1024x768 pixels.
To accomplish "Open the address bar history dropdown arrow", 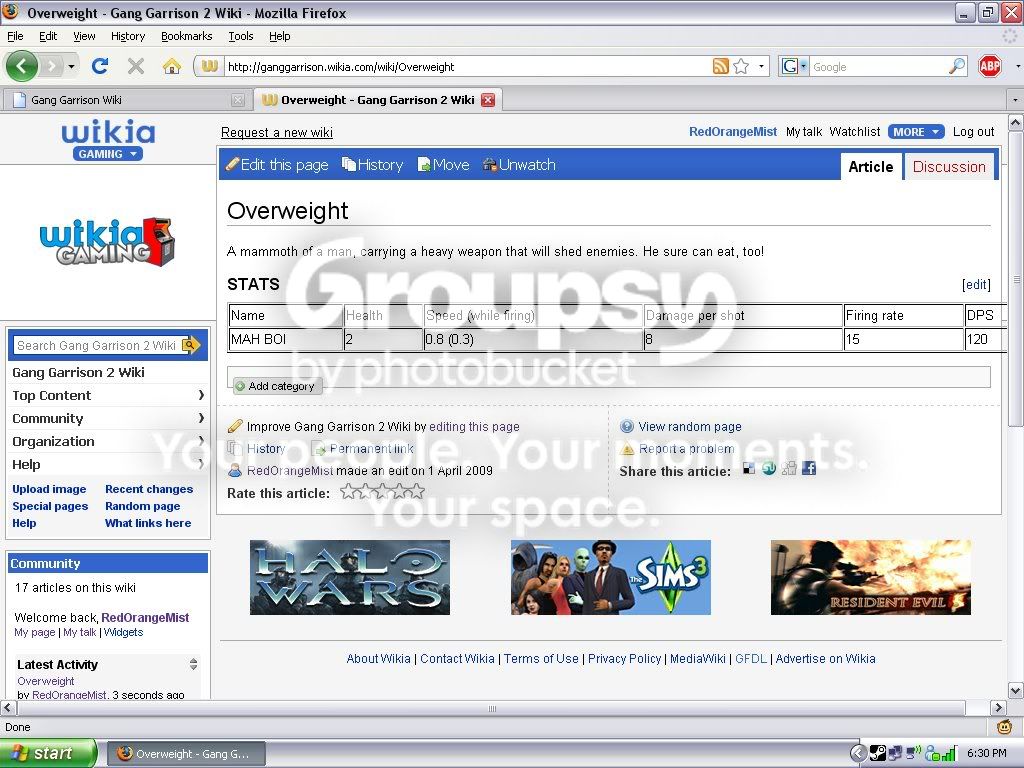I will pyautogui.click(x=761, y=66).
